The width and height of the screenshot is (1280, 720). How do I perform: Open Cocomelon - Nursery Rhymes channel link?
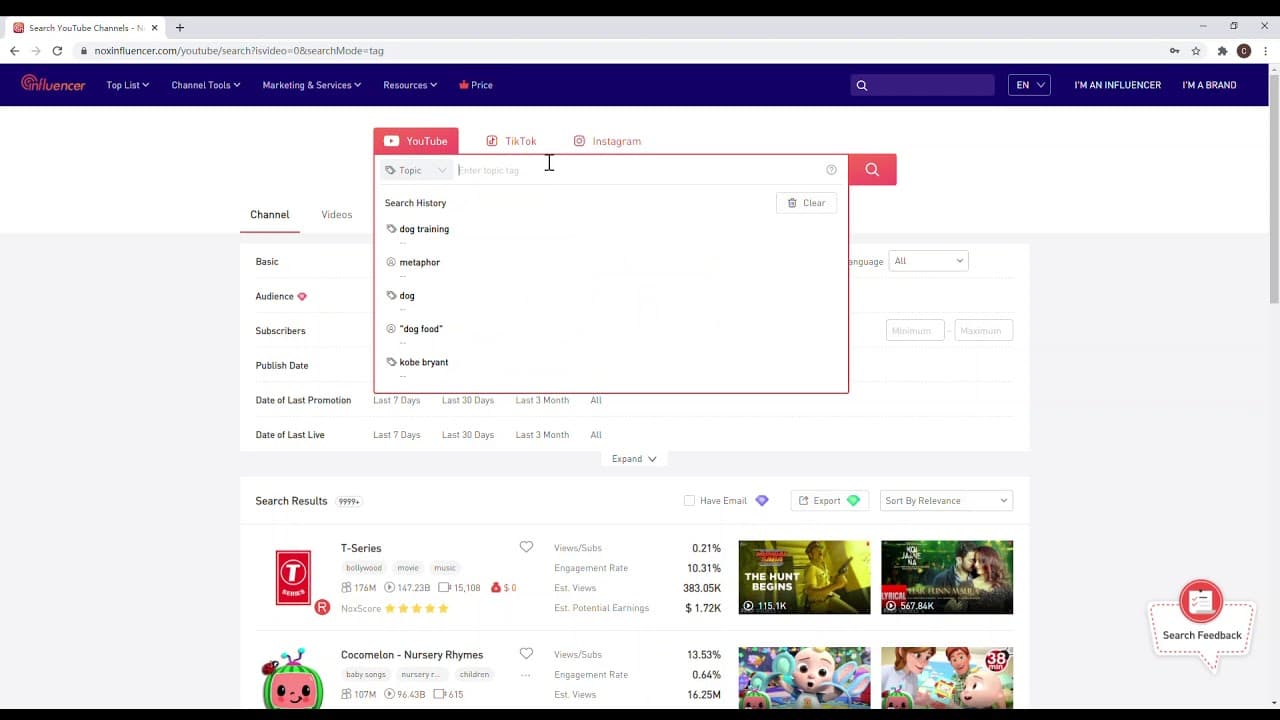412,655
